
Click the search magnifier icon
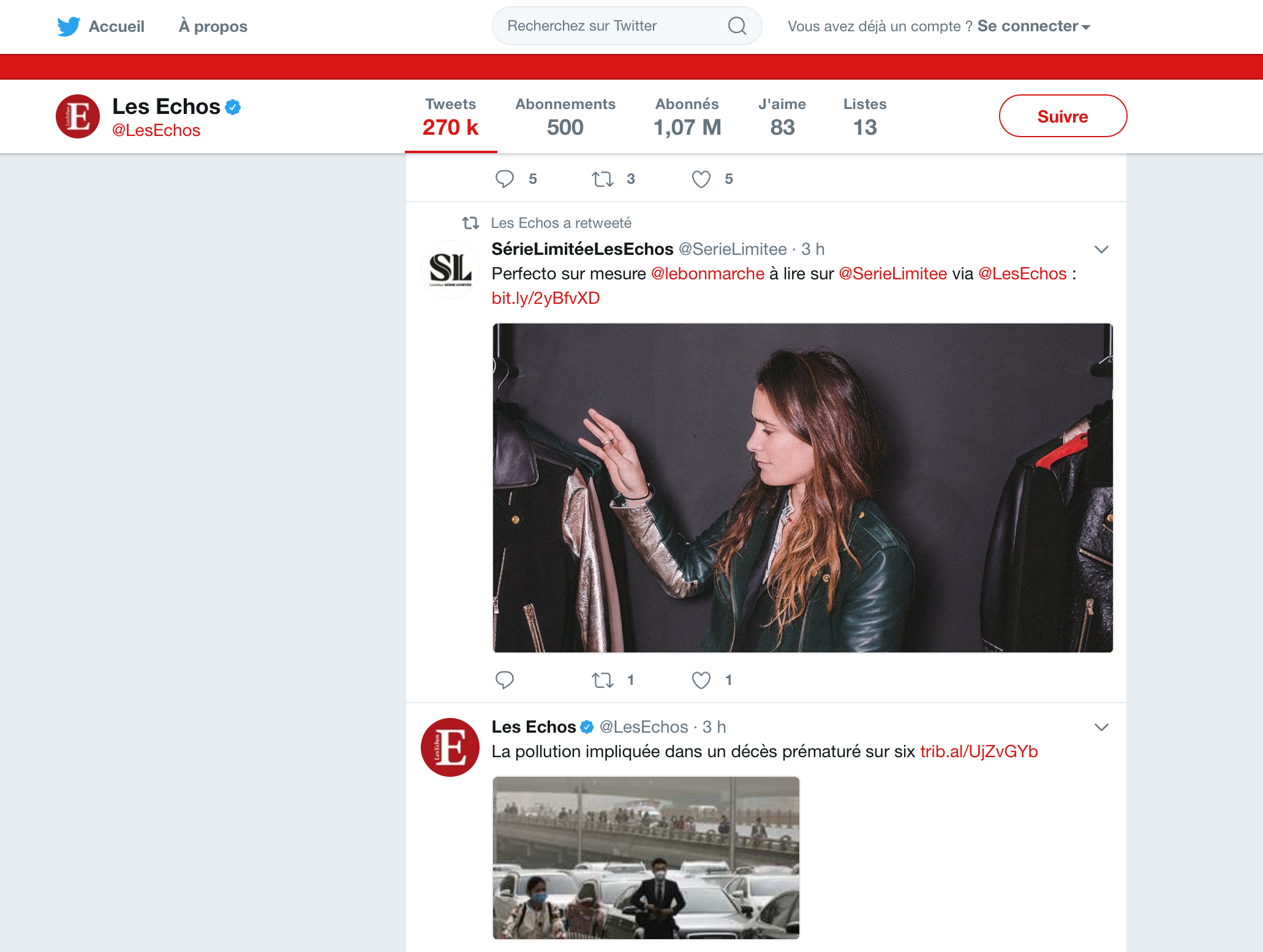(737, 26)
